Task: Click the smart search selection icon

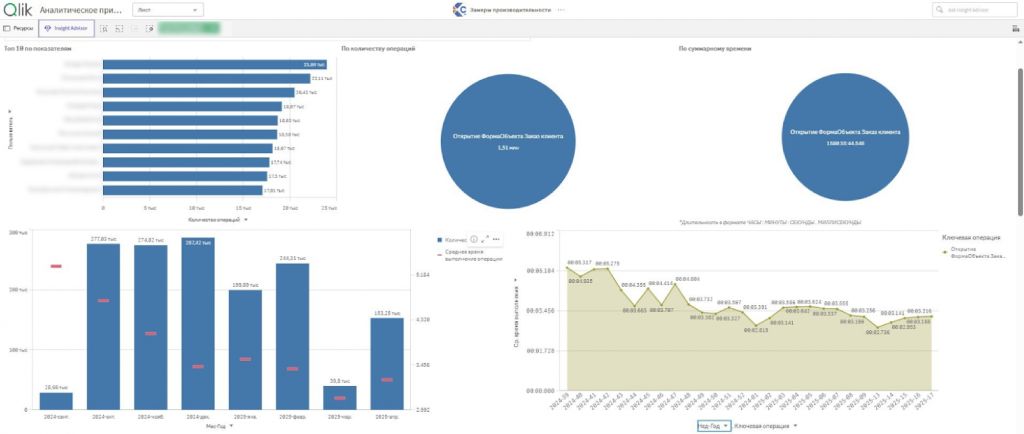Action: click(x=104, y=29)
